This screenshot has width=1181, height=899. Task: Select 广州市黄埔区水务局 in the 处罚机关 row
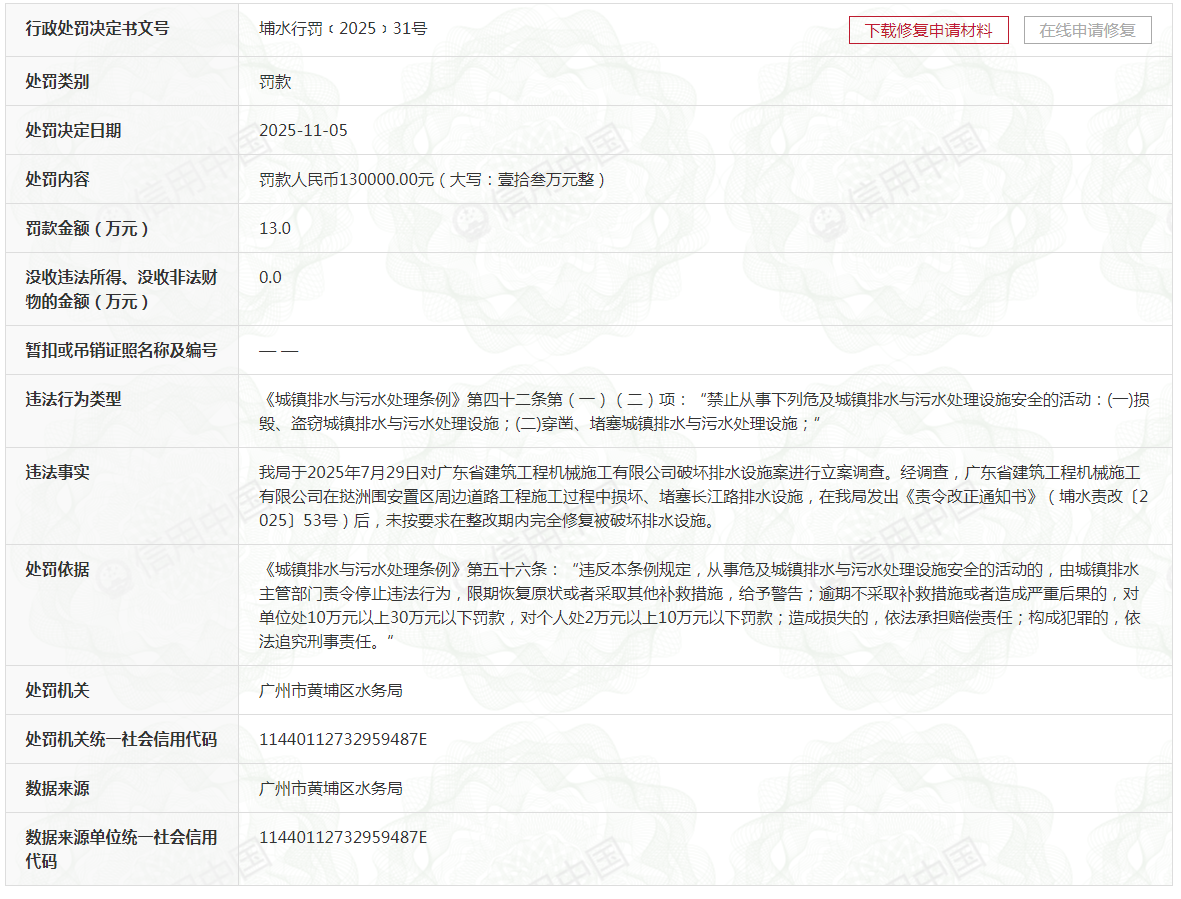(x=331, y=691)
